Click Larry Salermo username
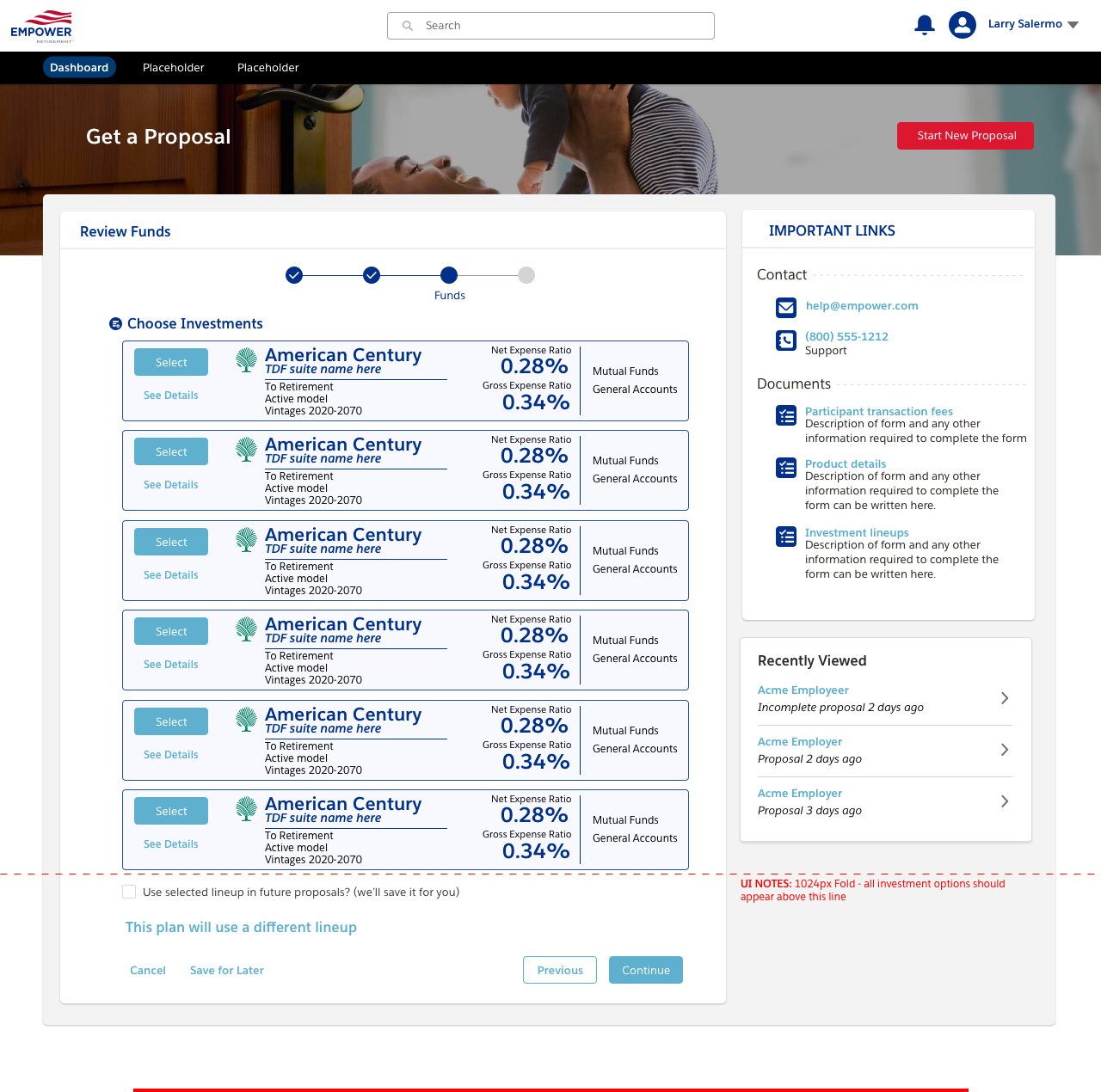 click(x=1025, y=24)
